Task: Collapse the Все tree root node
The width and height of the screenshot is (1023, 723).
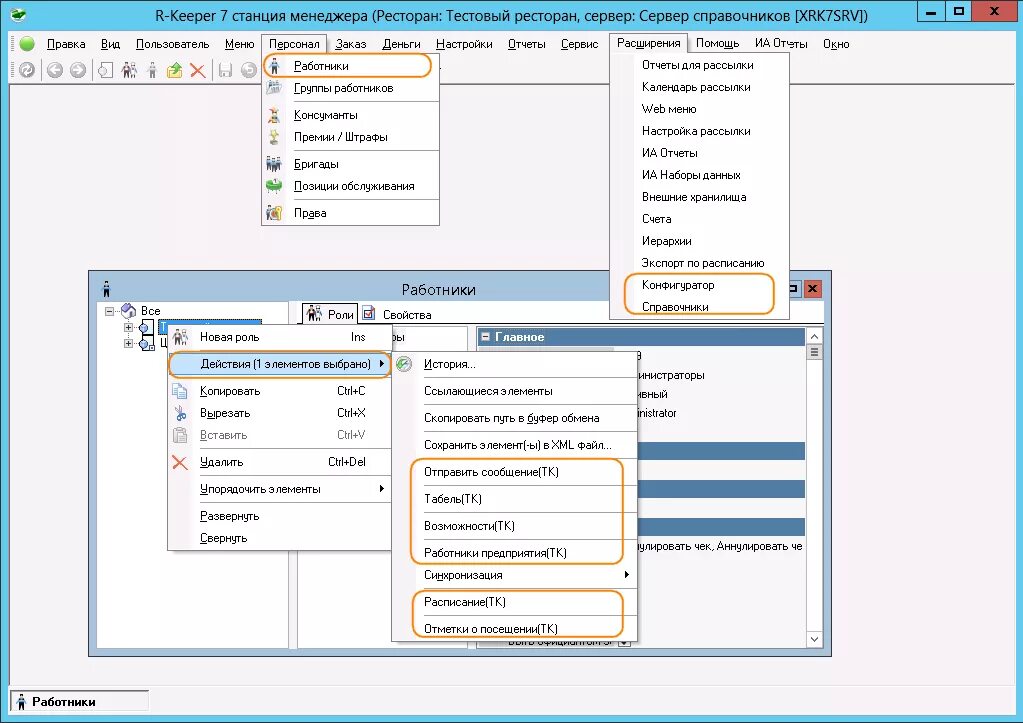Action: [x=109, y=311]
